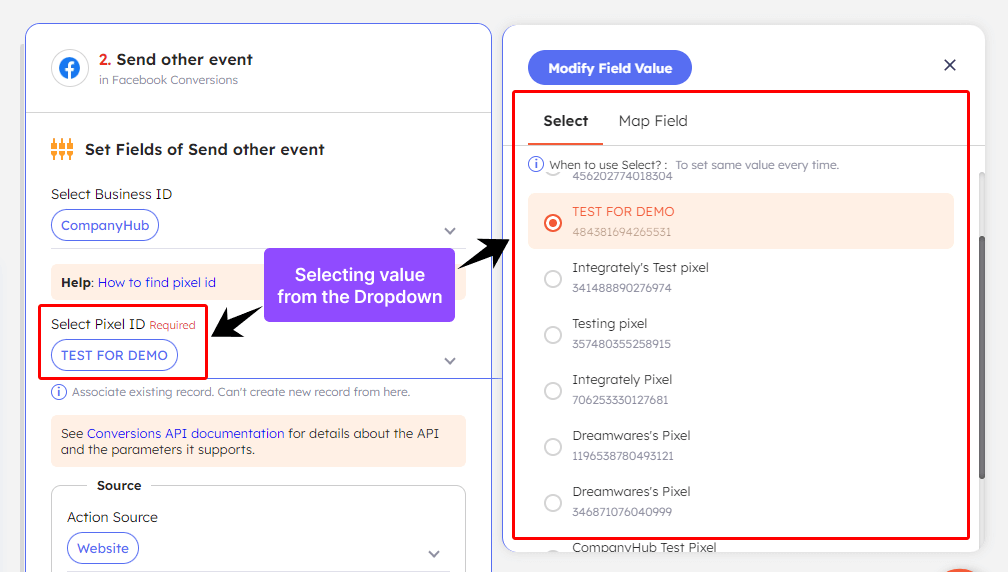Open 'How to find pixel id' link
This screenshot has width=1008, height=572.
[156, 283]
